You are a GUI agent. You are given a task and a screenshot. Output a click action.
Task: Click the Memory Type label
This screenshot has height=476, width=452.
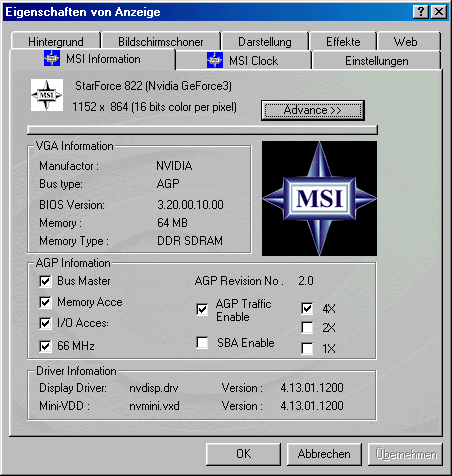(74, 241)
